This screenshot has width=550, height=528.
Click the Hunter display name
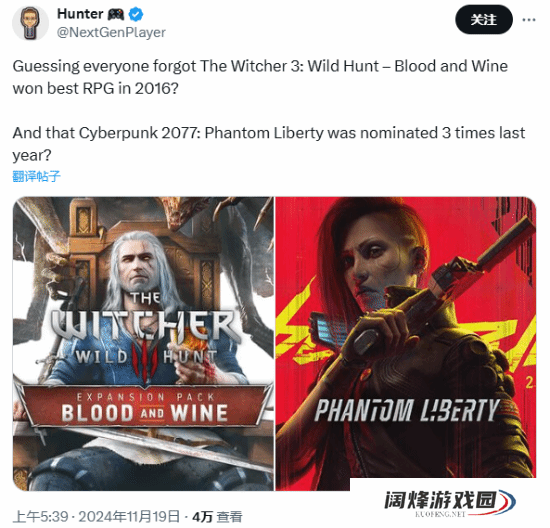(80, 14)
